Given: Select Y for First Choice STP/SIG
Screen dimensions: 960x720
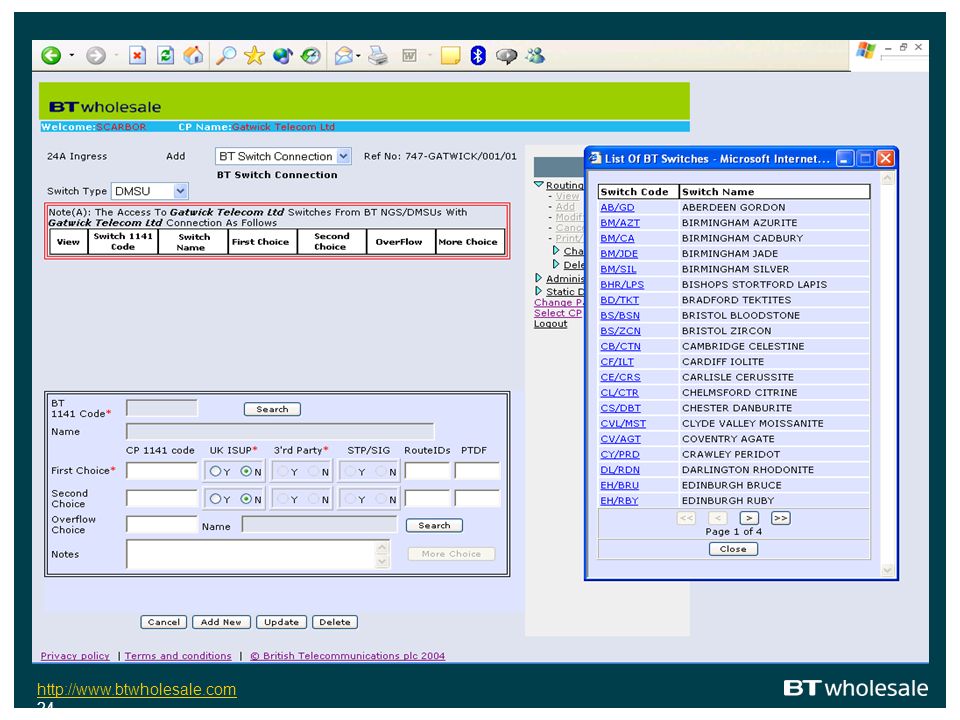Looking at the screenshot, I should coord(350,471).
